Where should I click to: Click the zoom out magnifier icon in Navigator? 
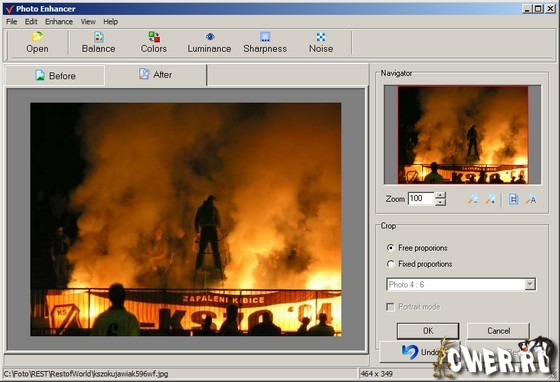(473, 199)
